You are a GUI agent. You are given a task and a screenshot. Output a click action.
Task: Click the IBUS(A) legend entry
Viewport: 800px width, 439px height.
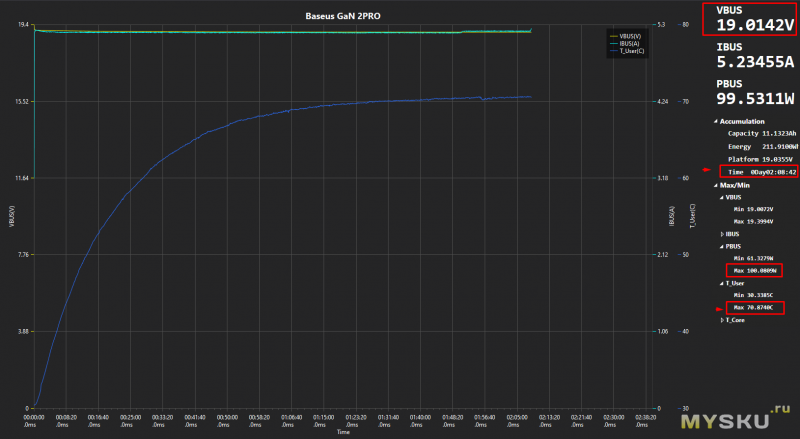624,43
